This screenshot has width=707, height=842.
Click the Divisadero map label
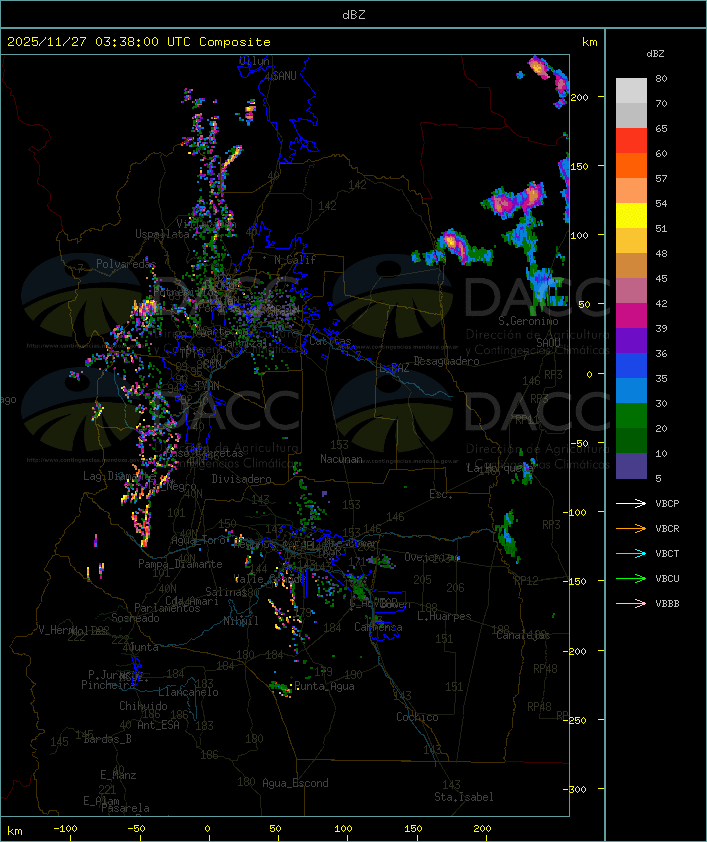click(241, 478)
